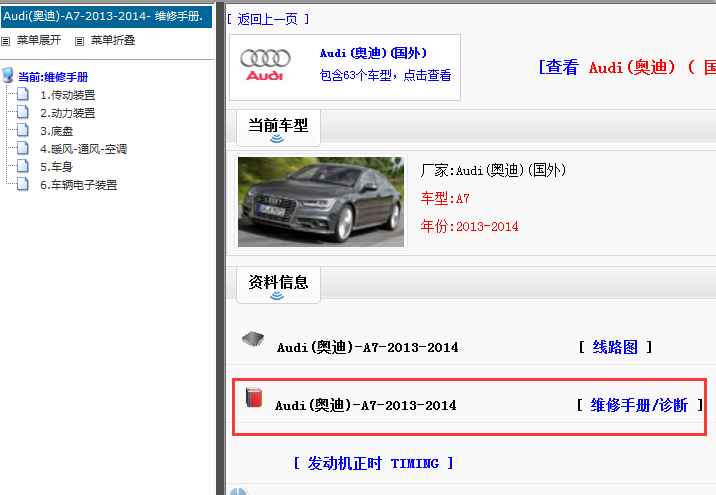Open the 3.底盘 chapter
This screenshot has height=495, width=716.
[x=57, y=131]
